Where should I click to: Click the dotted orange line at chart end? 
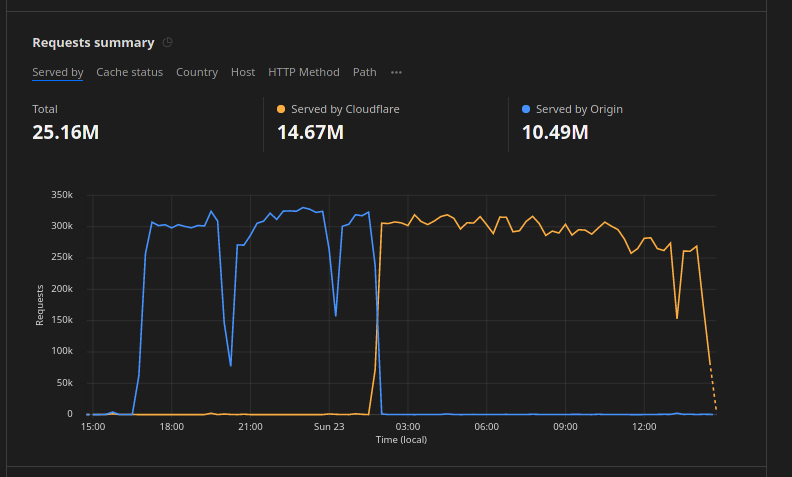[713, 387]
